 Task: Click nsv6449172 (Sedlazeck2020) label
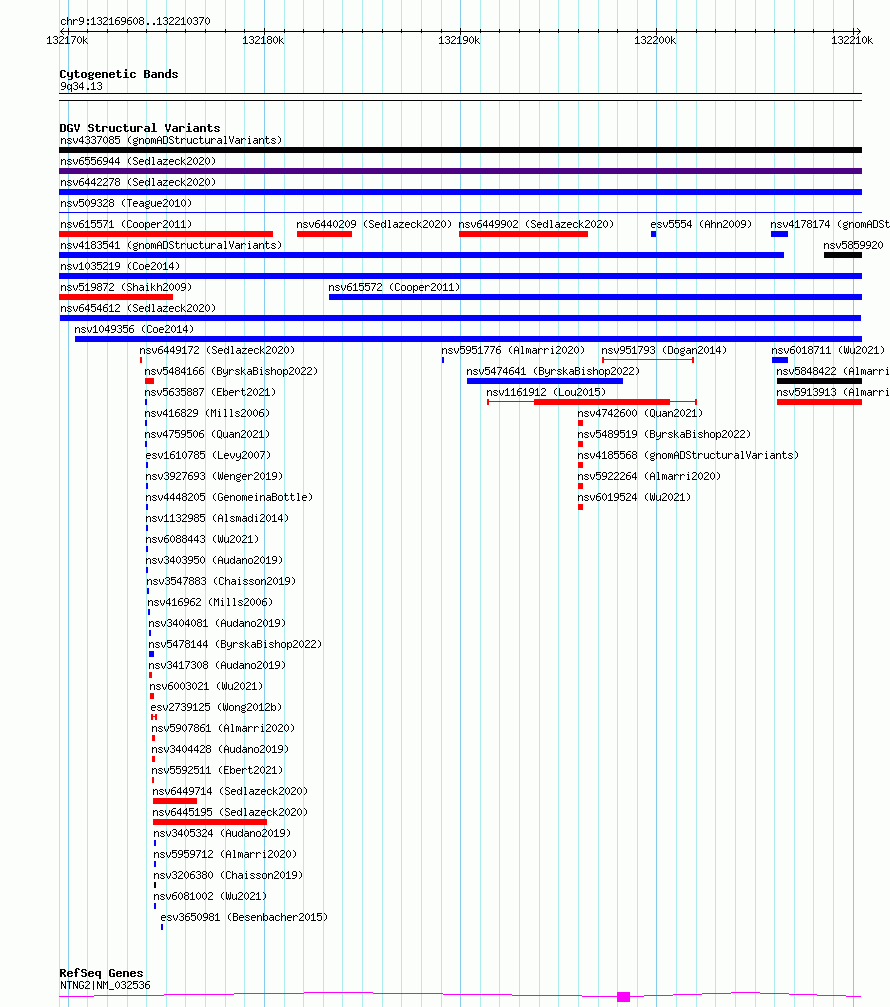pyautogui.click(x=217, y=350)
